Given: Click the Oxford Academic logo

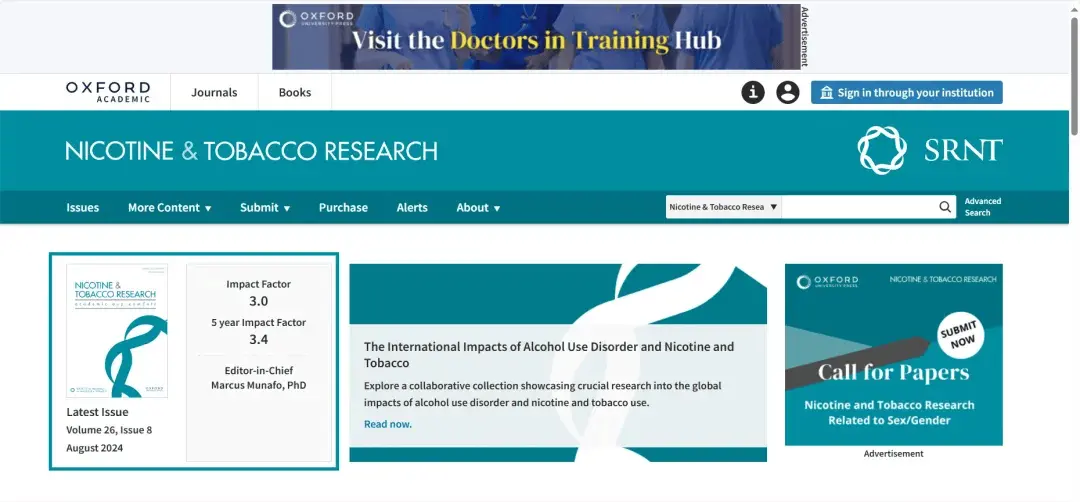Looking at the screenshot, I should (108, 92).
